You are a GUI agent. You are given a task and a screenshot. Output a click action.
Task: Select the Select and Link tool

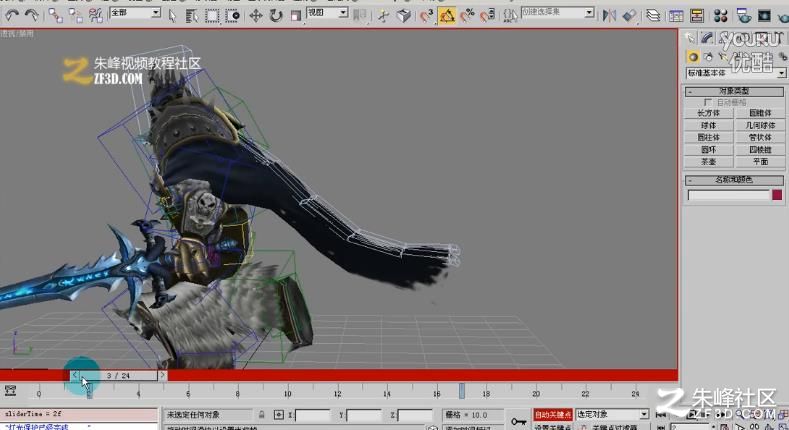pos(55,16)
